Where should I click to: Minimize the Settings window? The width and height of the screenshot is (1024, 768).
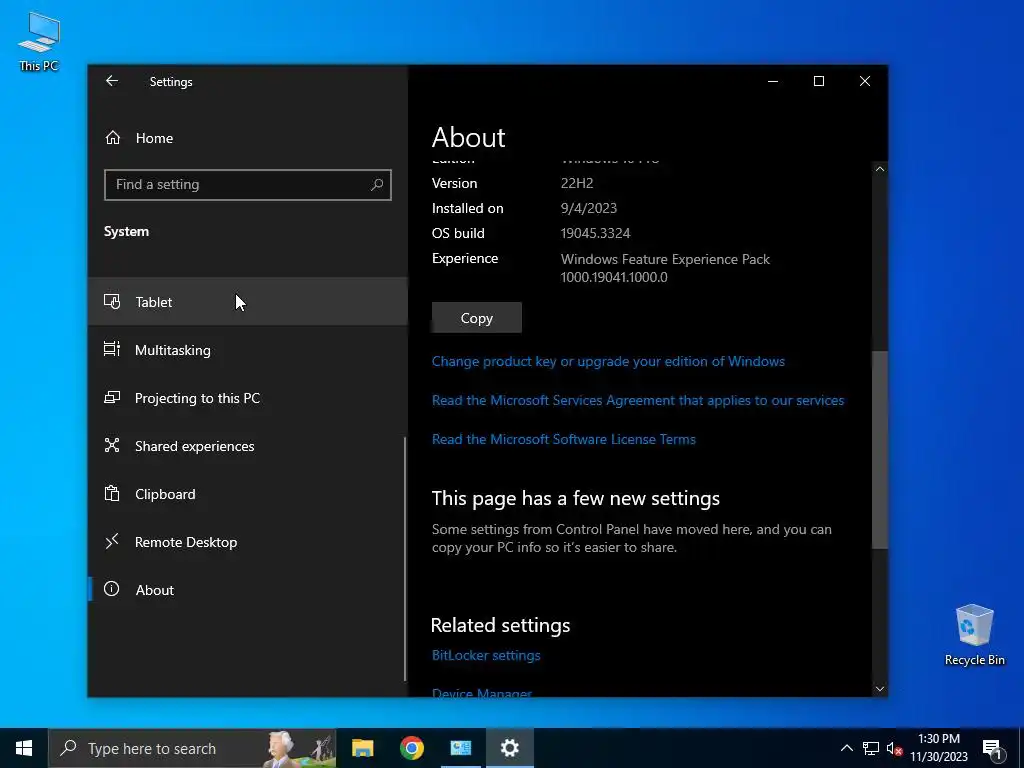point(773,81)
